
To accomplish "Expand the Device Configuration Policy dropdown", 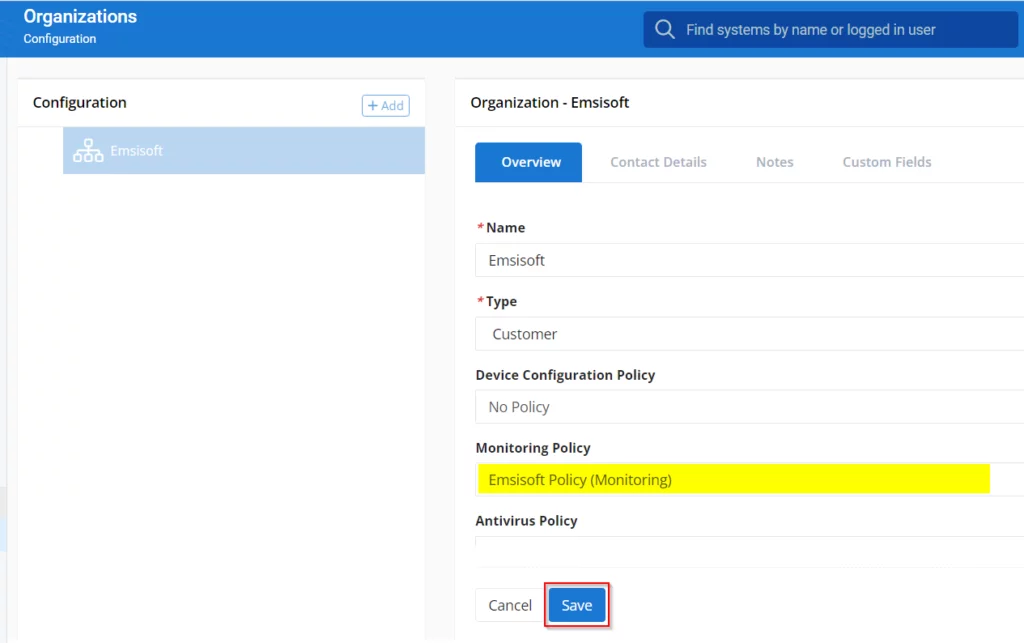I will click(748, 407).
